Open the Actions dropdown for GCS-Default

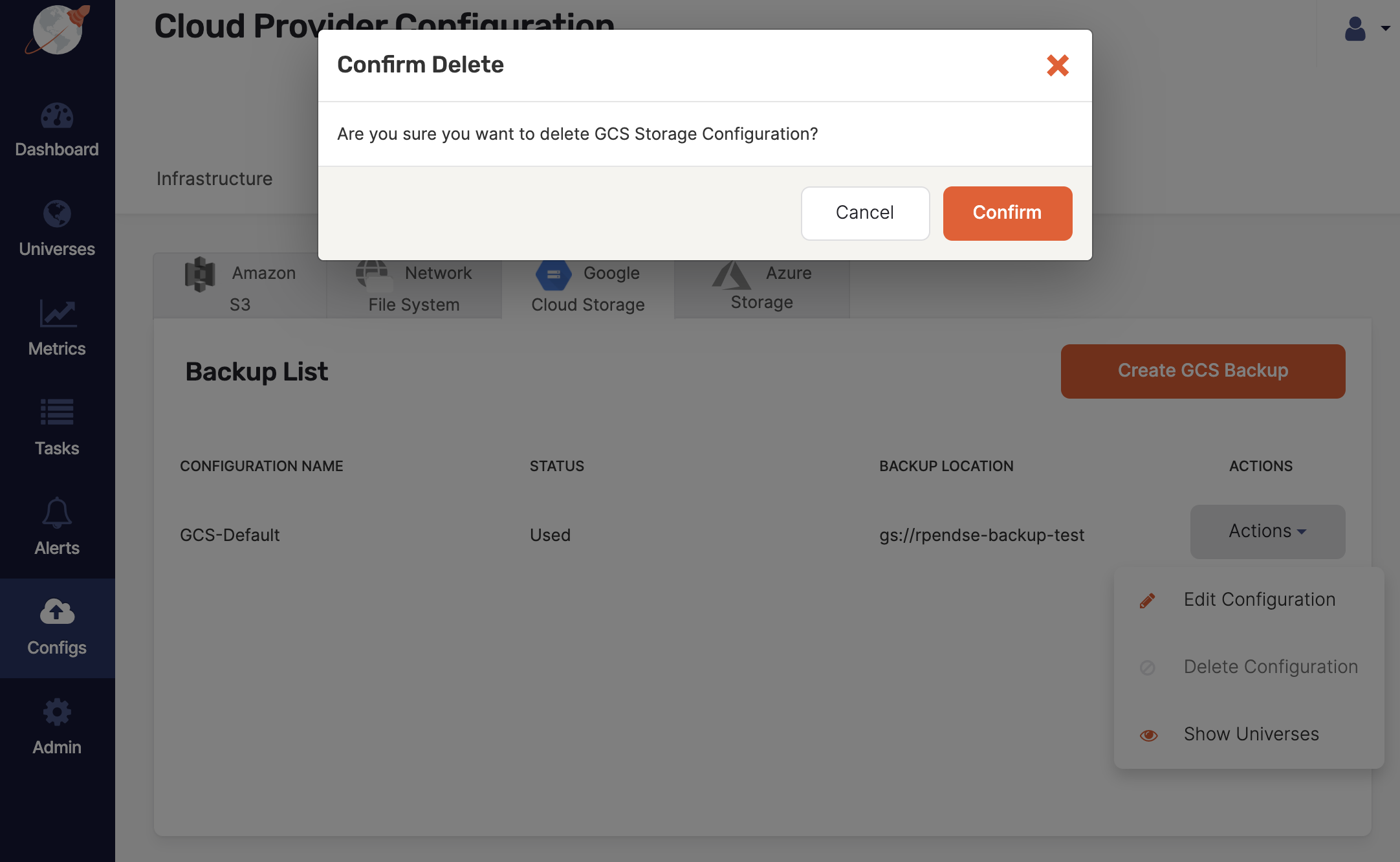click(x=1267, y=531)
